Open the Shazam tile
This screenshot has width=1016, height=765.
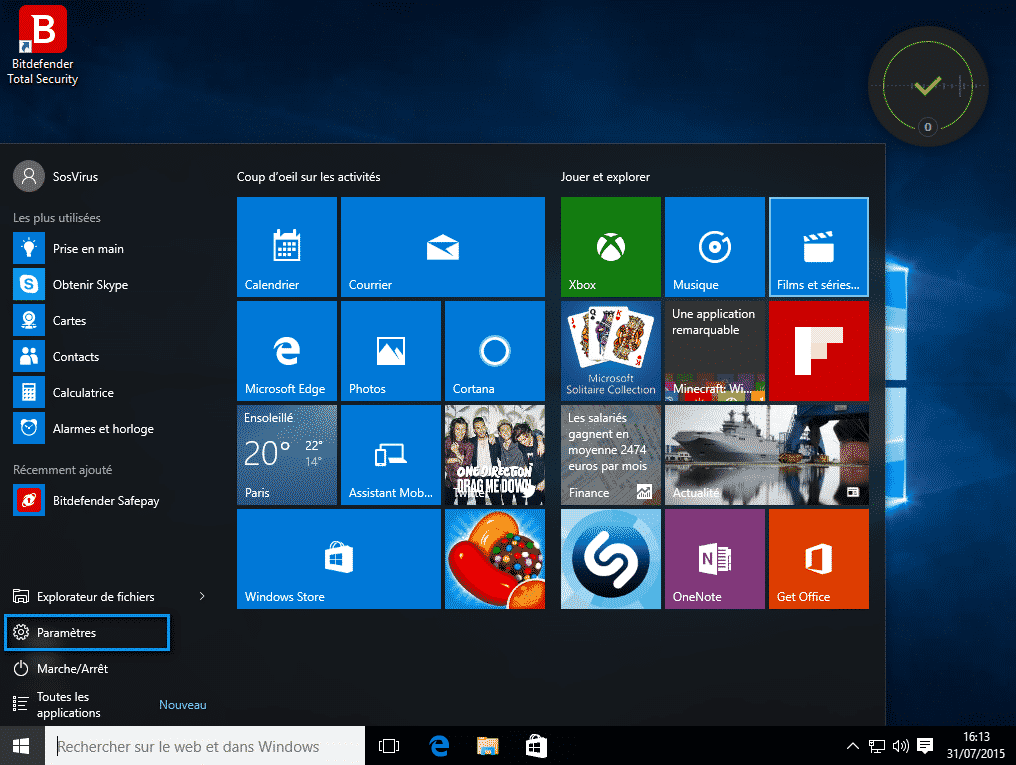click(x=610, y=559)
